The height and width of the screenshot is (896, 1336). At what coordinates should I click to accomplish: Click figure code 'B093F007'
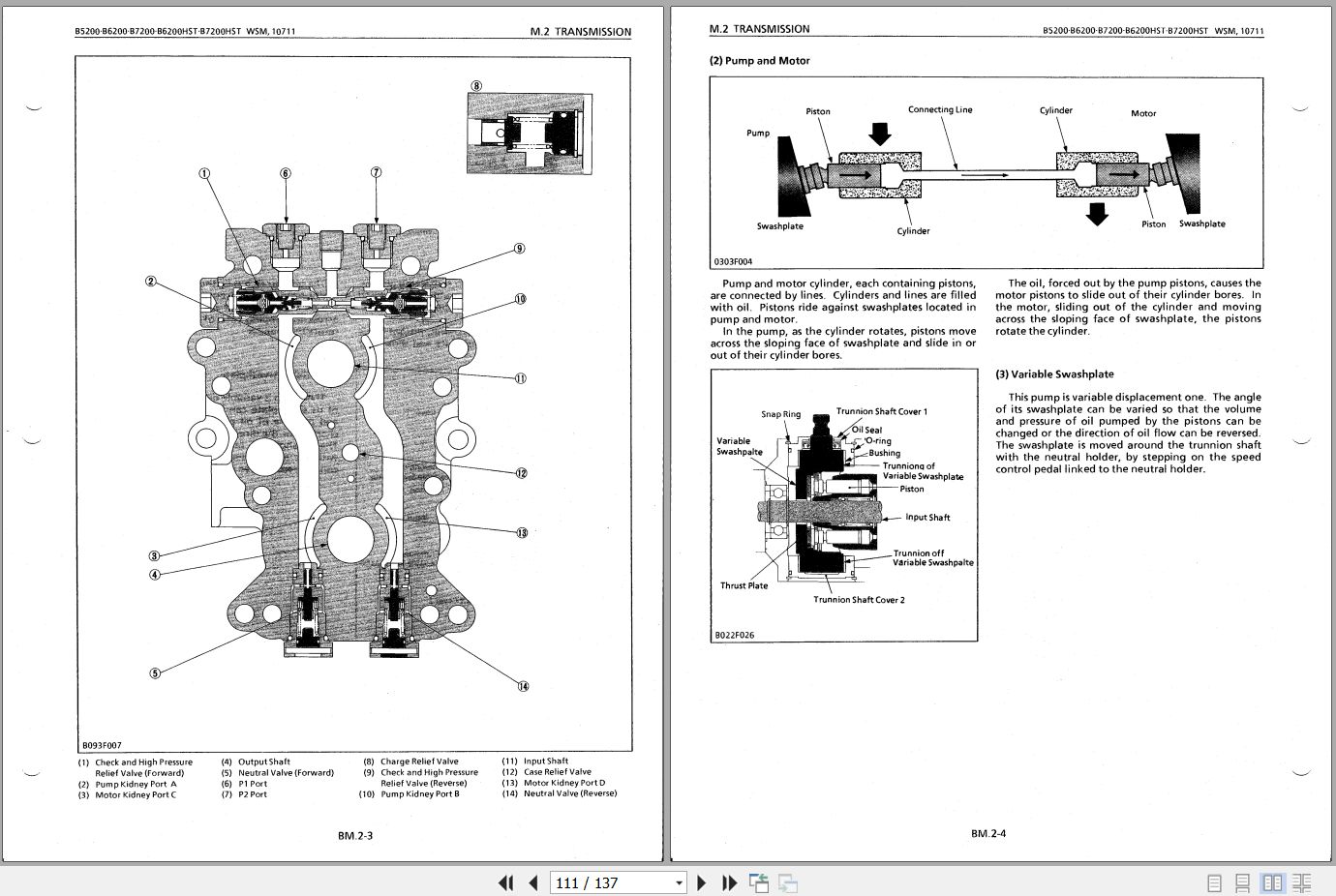pos(102,746)
